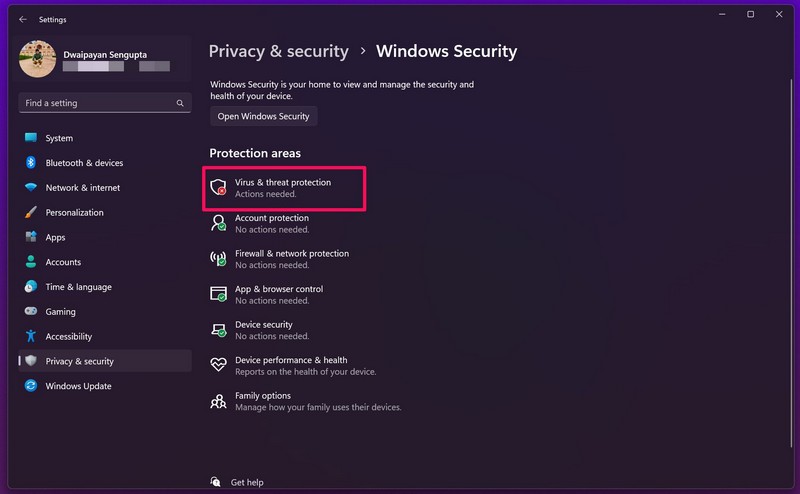Click the App & browser control icon

click(218, 294)
